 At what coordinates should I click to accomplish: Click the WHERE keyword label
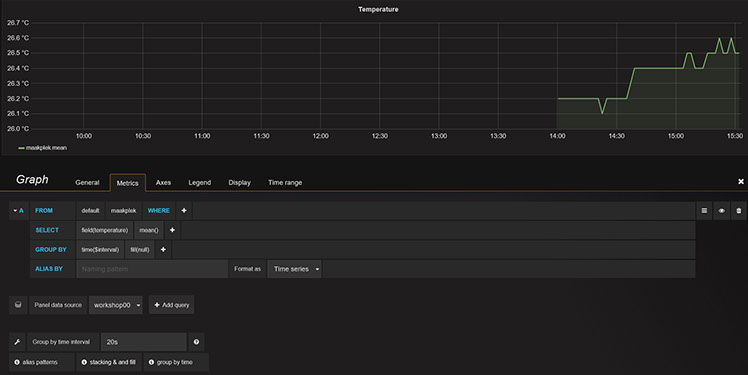tap(158, 210)
